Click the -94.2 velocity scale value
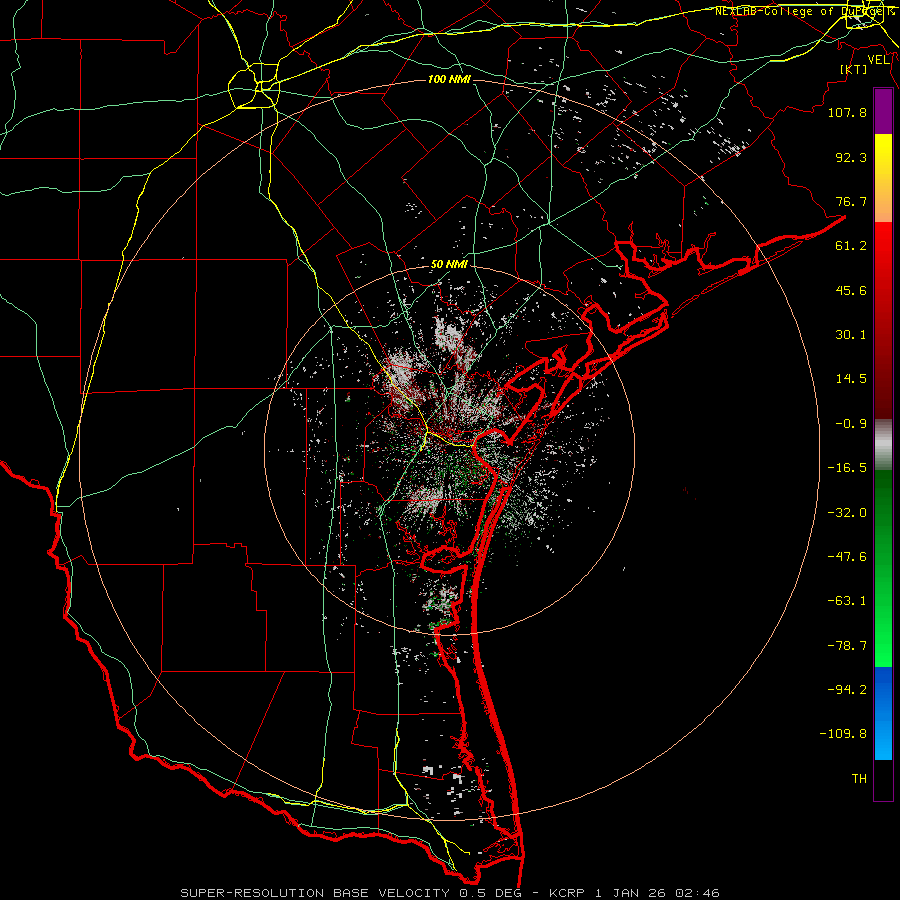The image size is (900, 900). click(847, 690)
